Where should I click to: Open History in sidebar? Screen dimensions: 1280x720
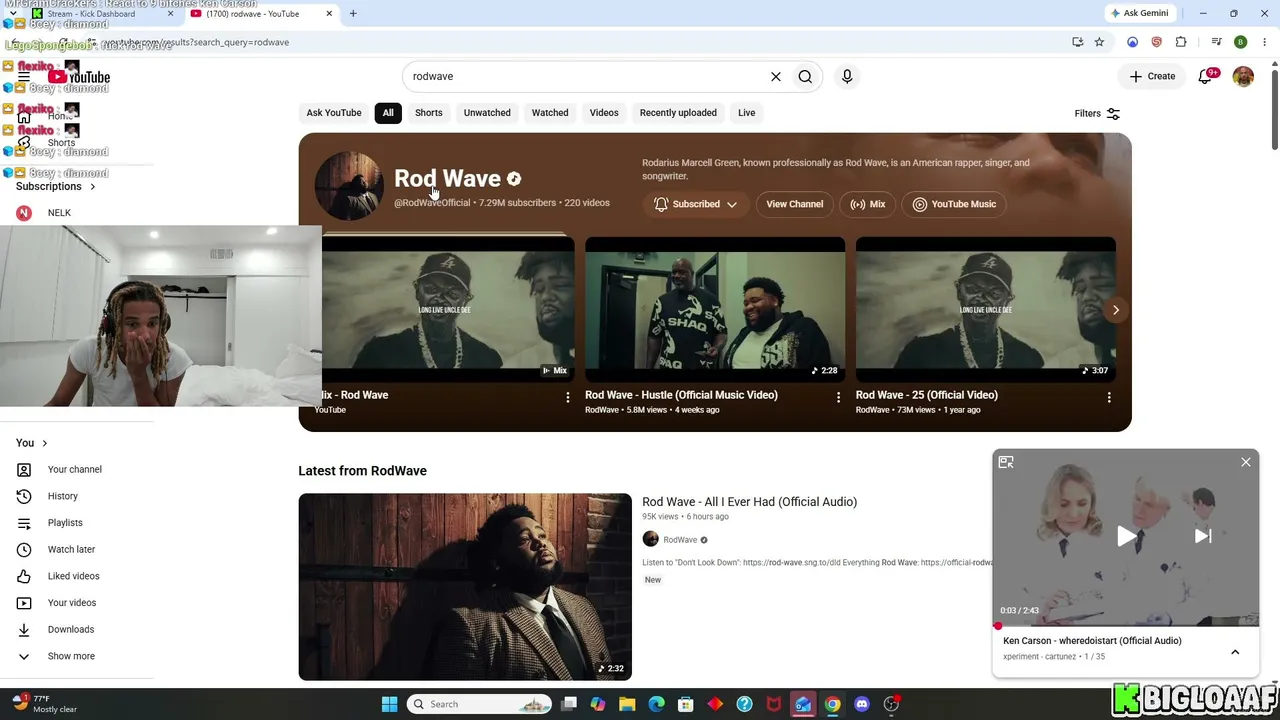[62, 496]
